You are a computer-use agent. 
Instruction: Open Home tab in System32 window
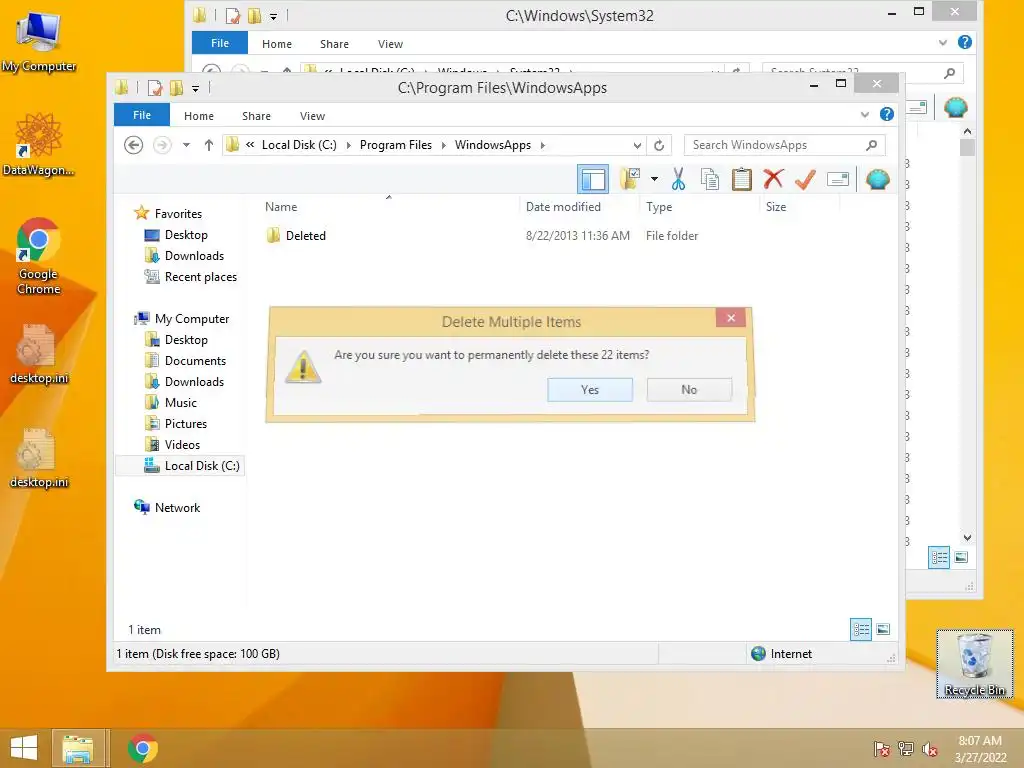277,44
